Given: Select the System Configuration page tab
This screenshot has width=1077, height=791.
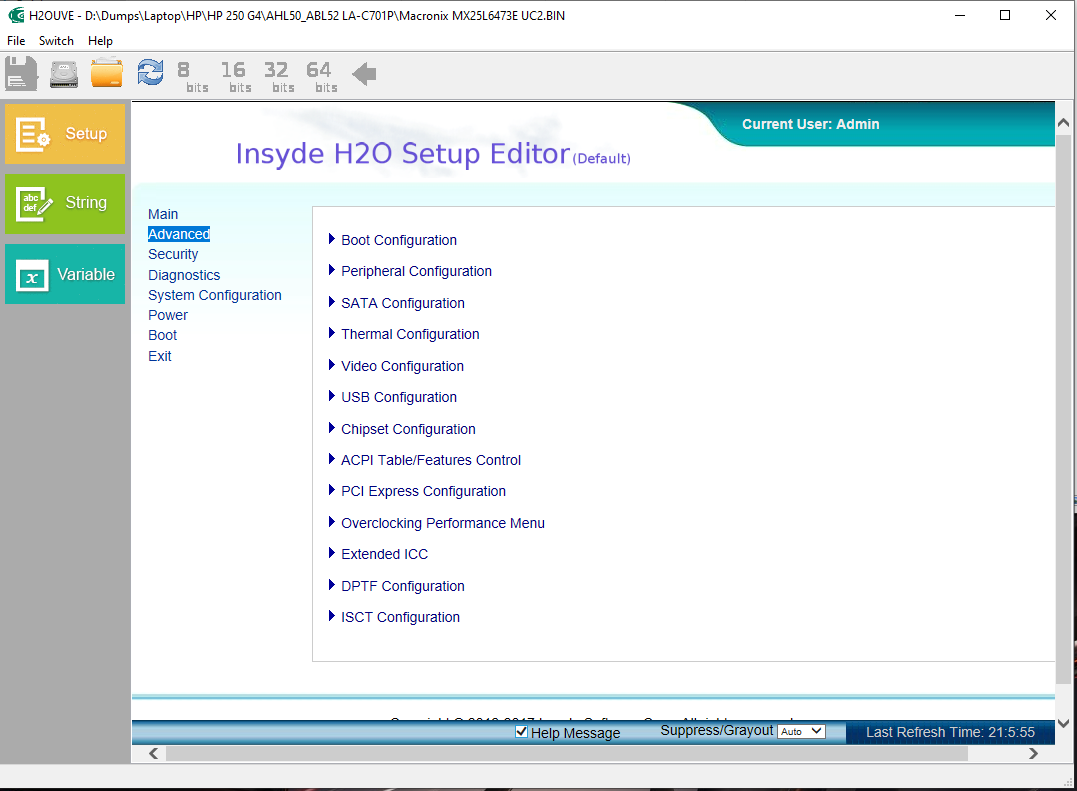Looking at the screenshot, I should (215, 295).
